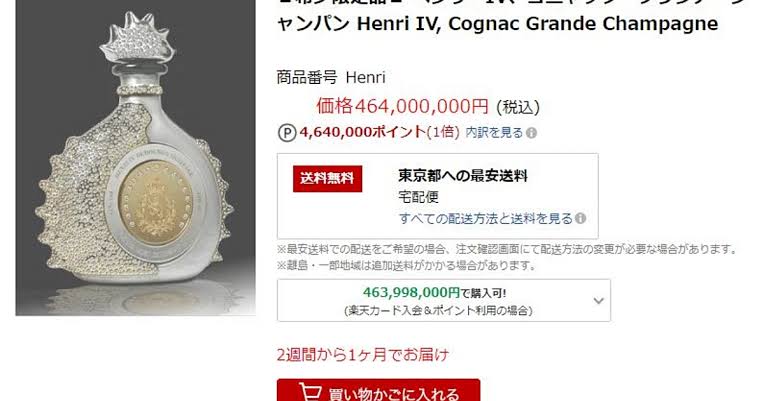Open the 楽天カード入会 price details box
This screenshot has width=764, height=401.
point(443,300)
